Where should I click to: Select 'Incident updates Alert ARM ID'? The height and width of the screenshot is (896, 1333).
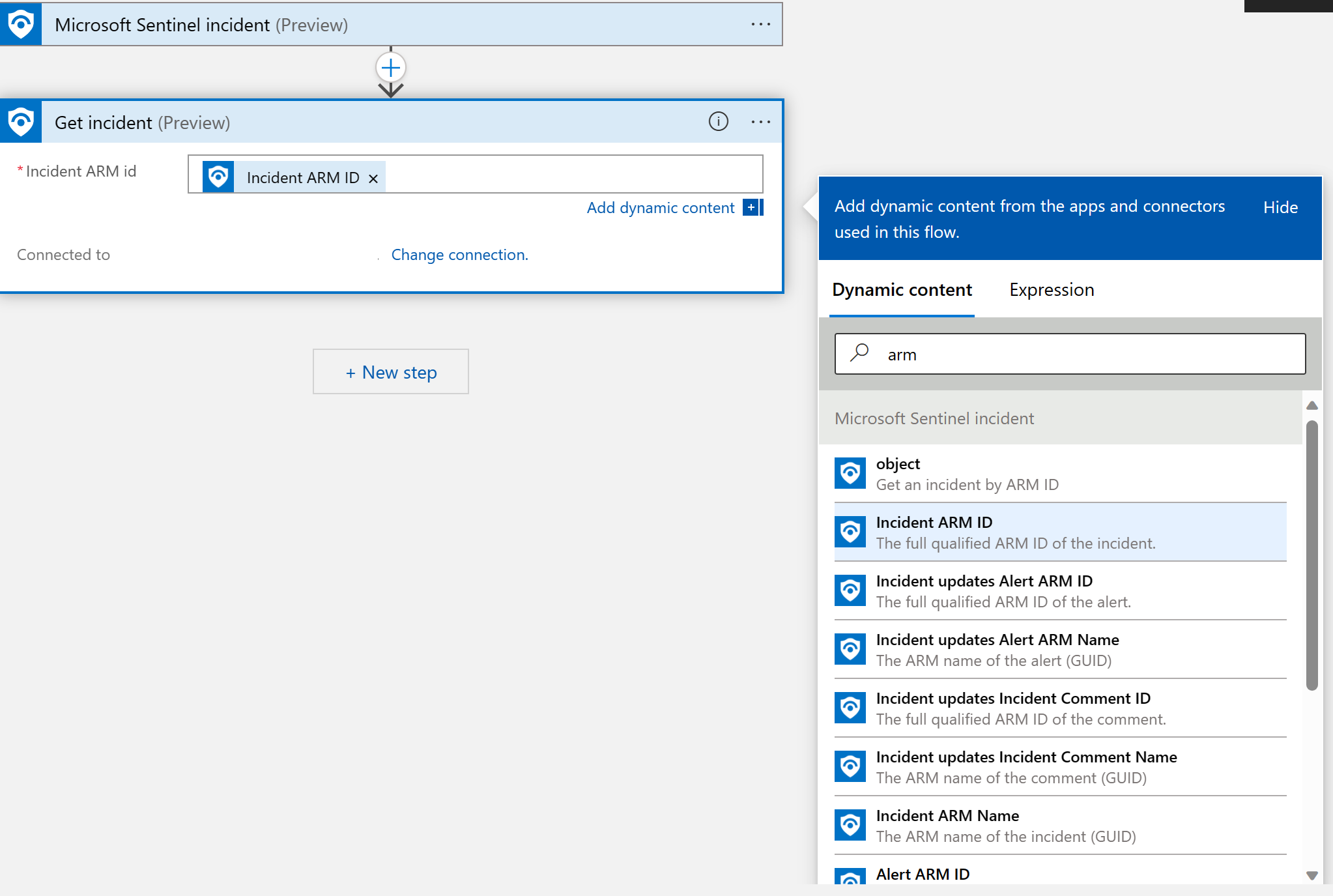[x=1060, y=591]
